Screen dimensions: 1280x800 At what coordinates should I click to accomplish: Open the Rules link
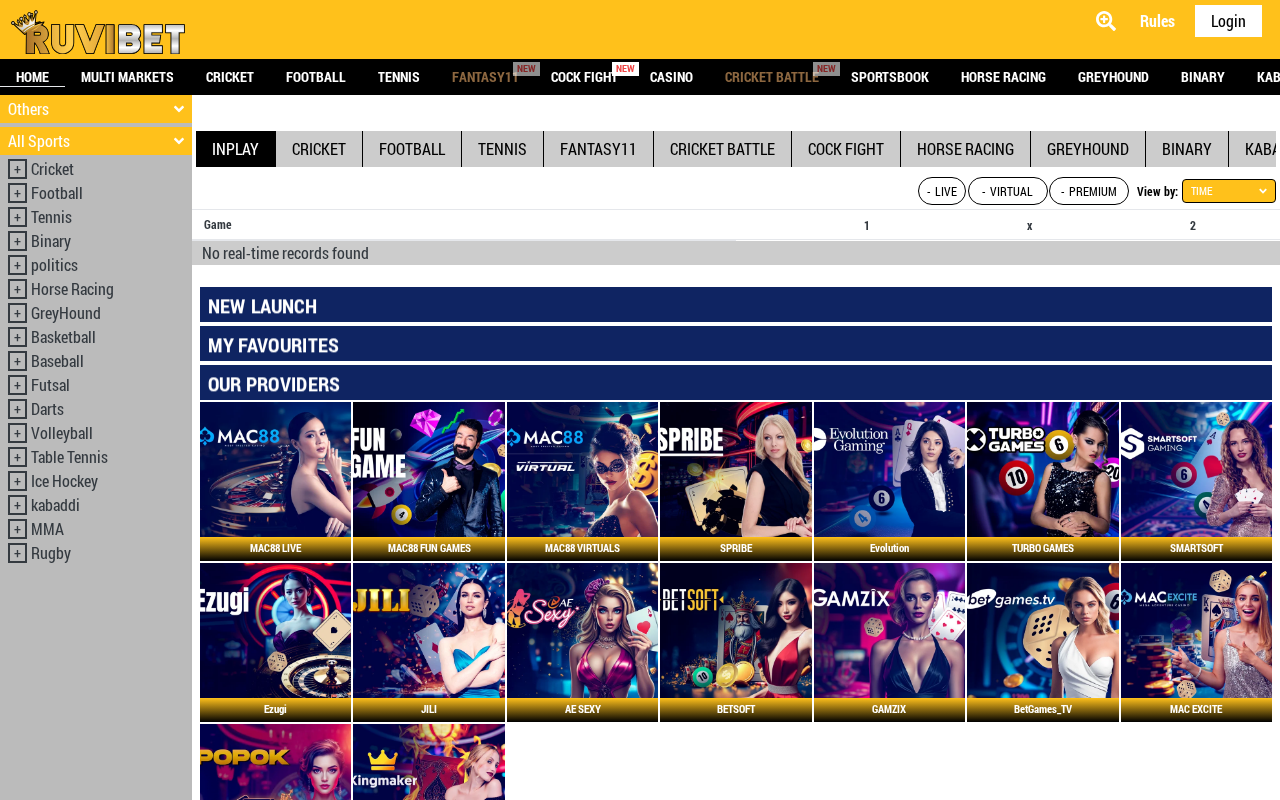[1157, 21]
